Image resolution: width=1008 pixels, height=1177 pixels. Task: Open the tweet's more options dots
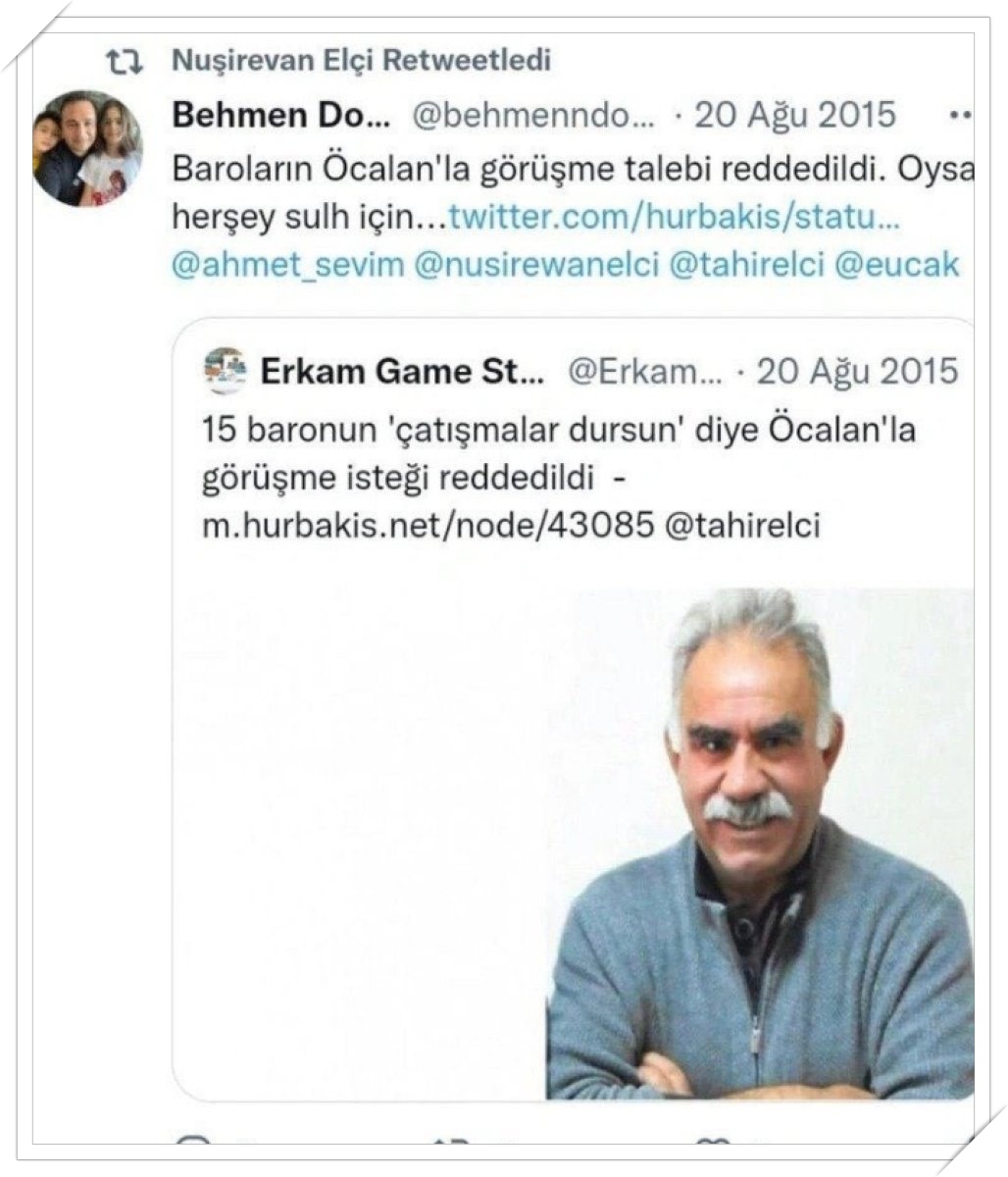[960, 116]
